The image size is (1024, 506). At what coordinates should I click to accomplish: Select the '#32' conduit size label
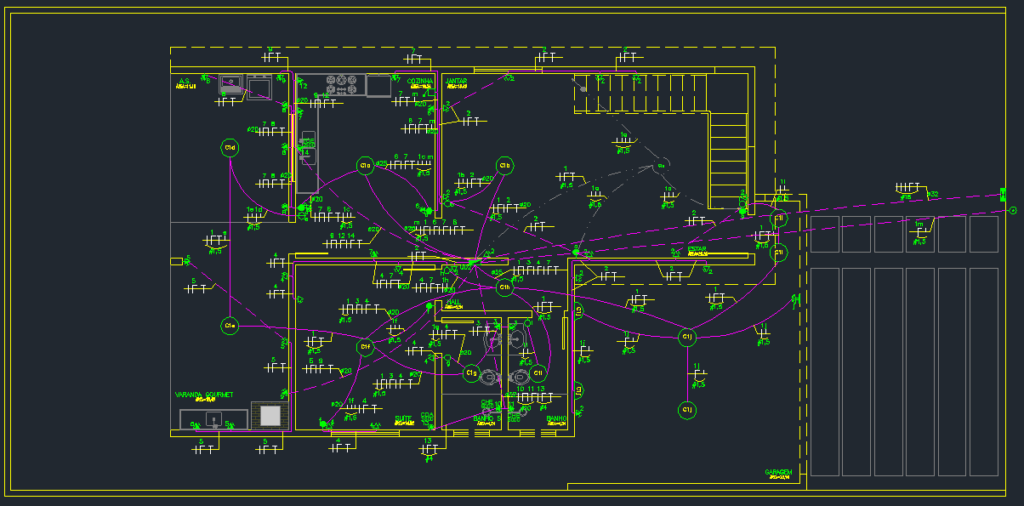pyautogui.click(x=933, y=194)
